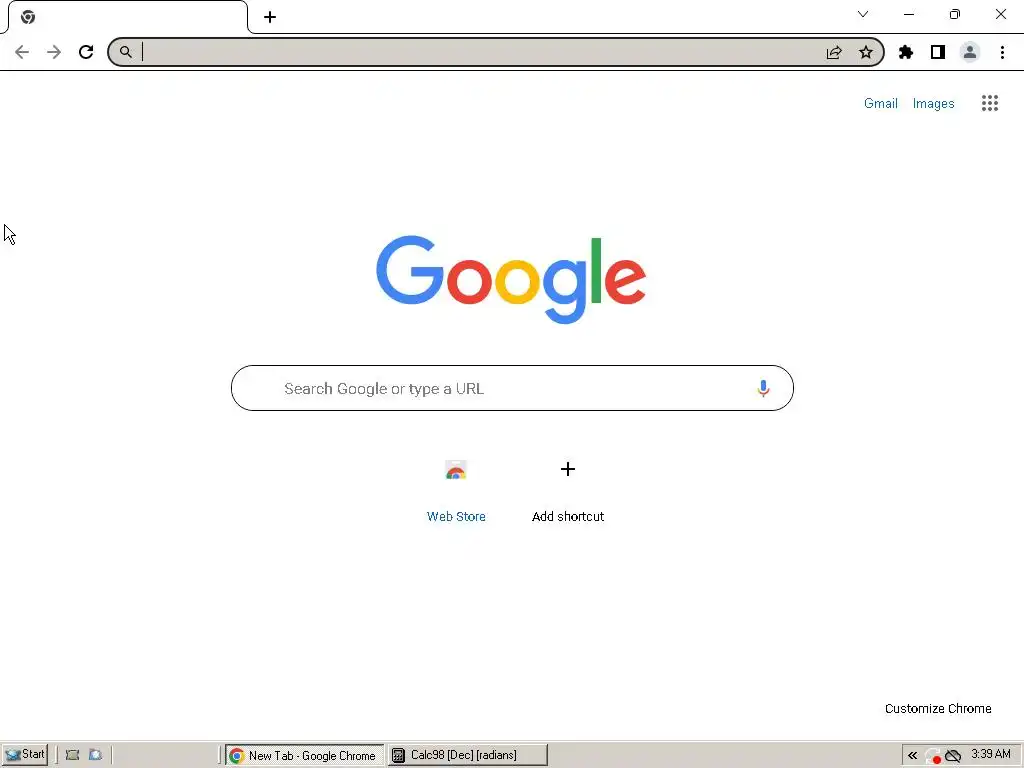Select the New Tab browser tab
1024x768 pixels.
click(128, 17)
